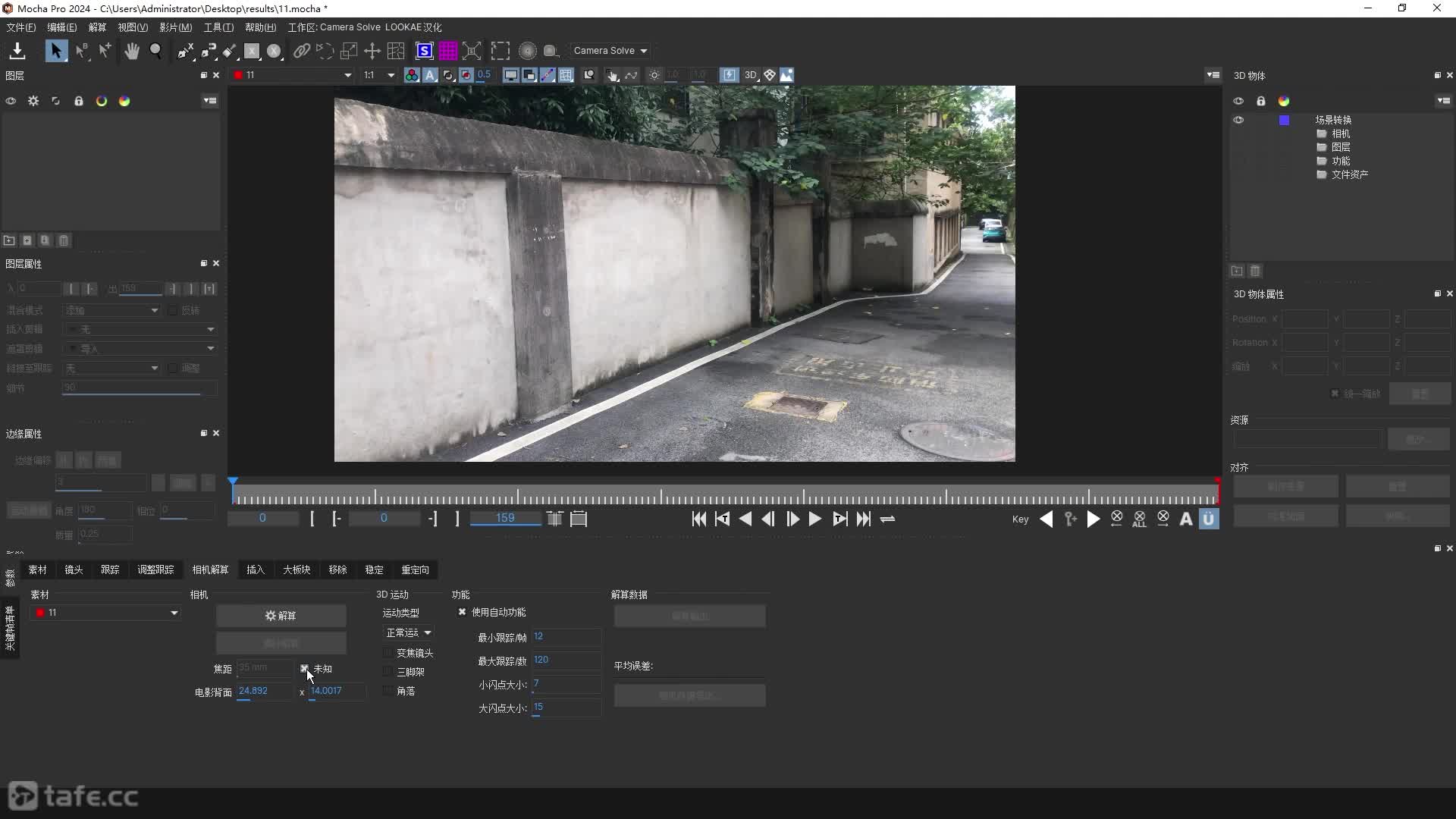The height and width of the screenshot is (819, 1456).
Task: Select the Zoom magnifier tool
Action: click(155, 51)
